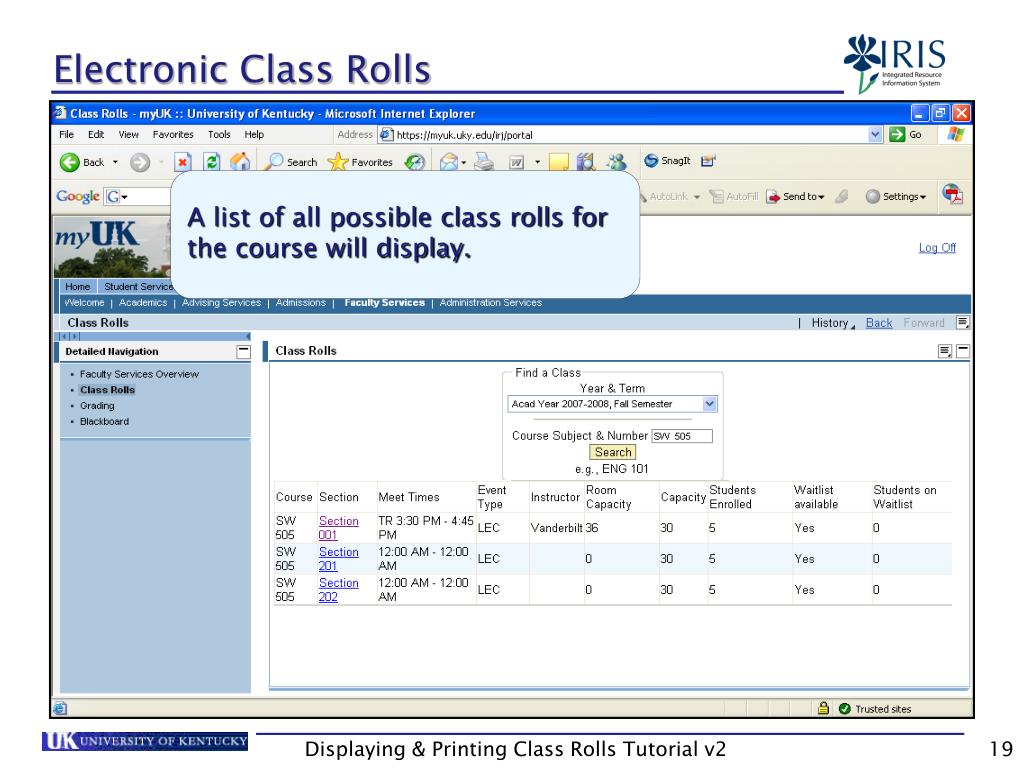Open the Tools menu
Image resolution: width=1024 pixels, height=768 pixels.
pyautogui.click(x=219, y=135)
